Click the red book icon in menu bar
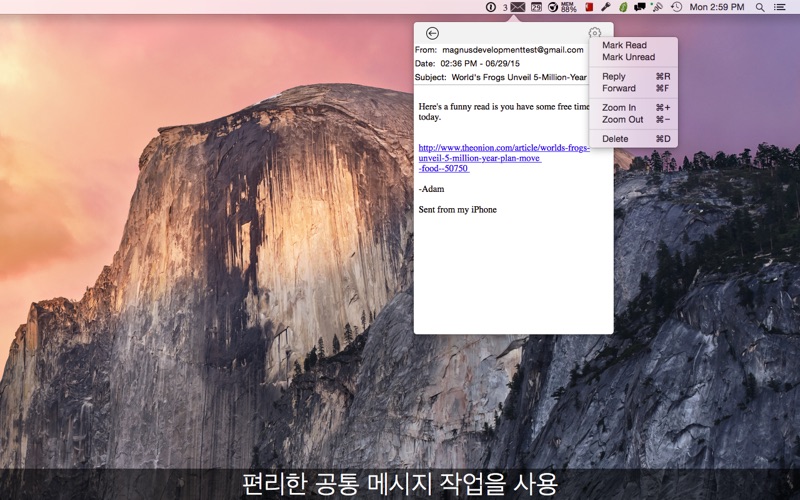Viewport: 800px width, 500px height. (x=589, y=7)
